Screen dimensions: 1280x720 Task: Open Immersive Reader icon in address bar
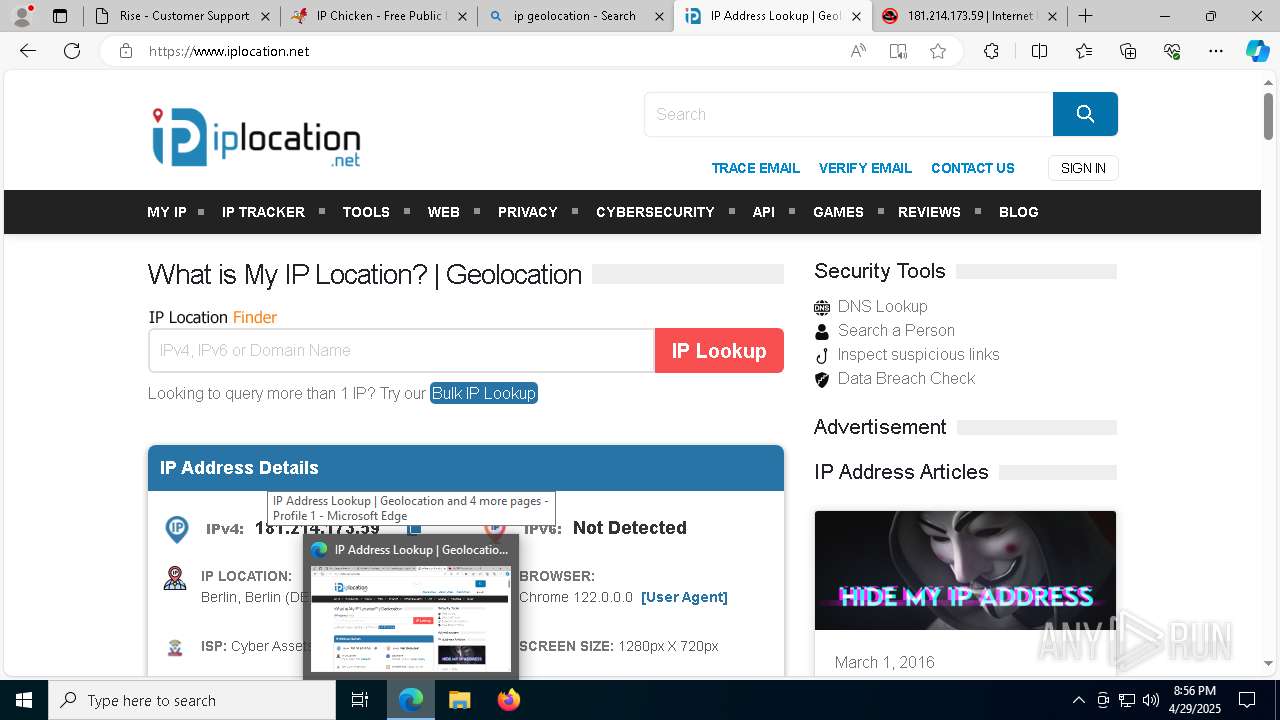tap(898, 51)
